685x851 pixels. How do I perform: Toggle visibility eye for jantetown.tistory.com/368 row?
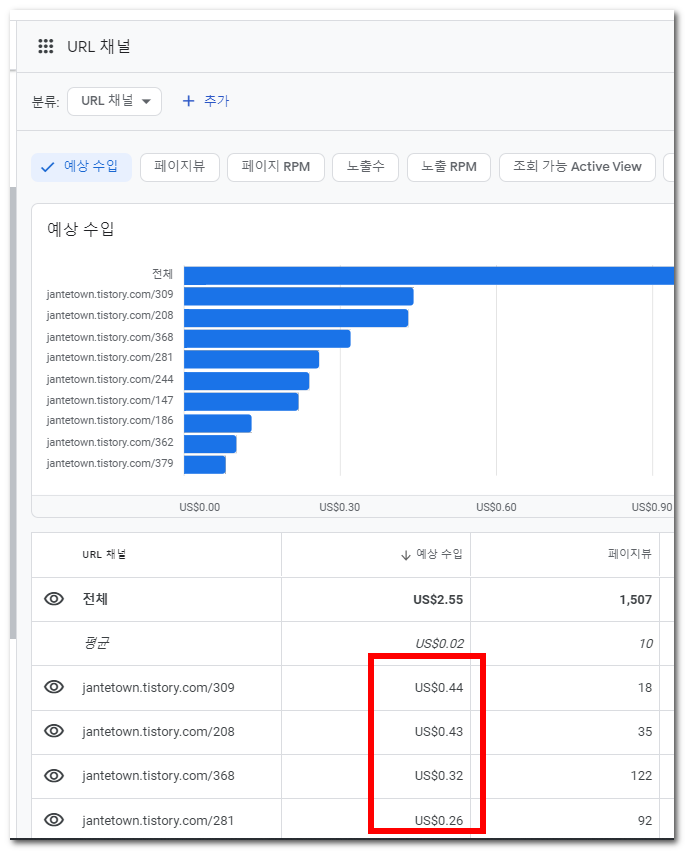pyautogui.click(x=54, y=776)
